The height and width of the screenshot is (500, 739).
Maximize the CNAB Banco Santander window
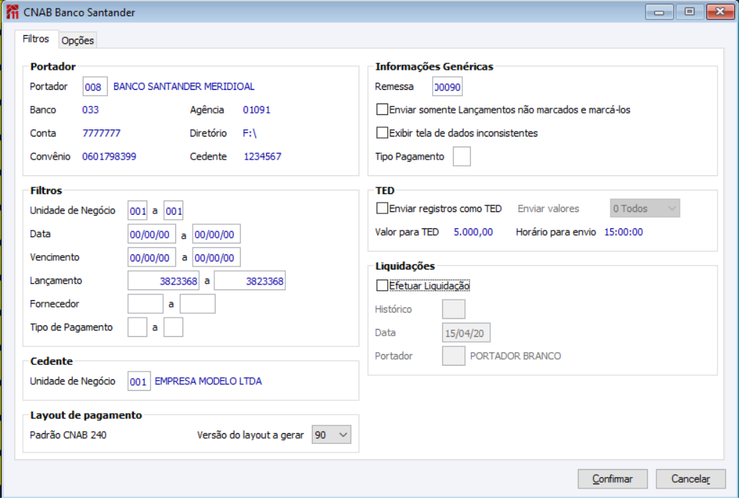[689, 12]
